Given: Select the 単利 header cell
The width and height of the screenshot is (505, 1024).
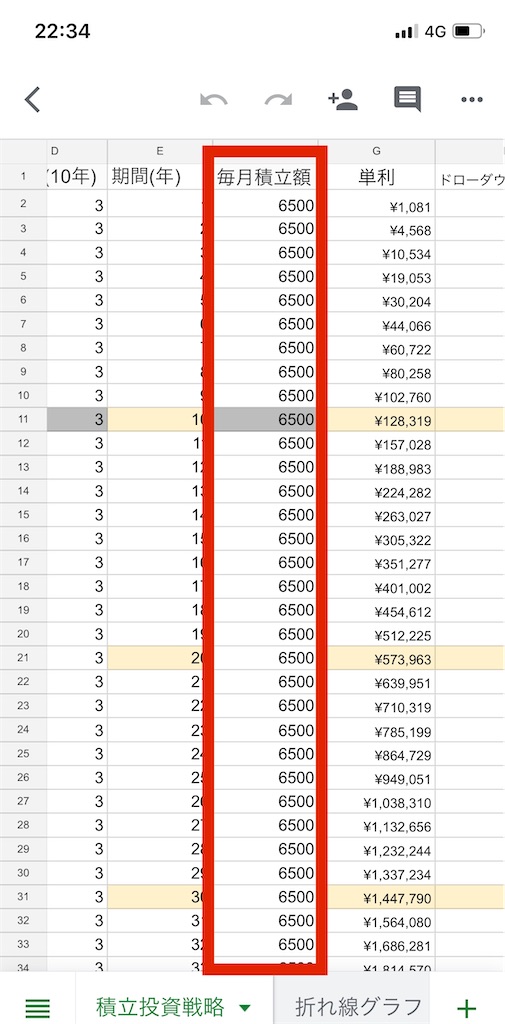Looking at the screenshot, I should coord(377,177).
